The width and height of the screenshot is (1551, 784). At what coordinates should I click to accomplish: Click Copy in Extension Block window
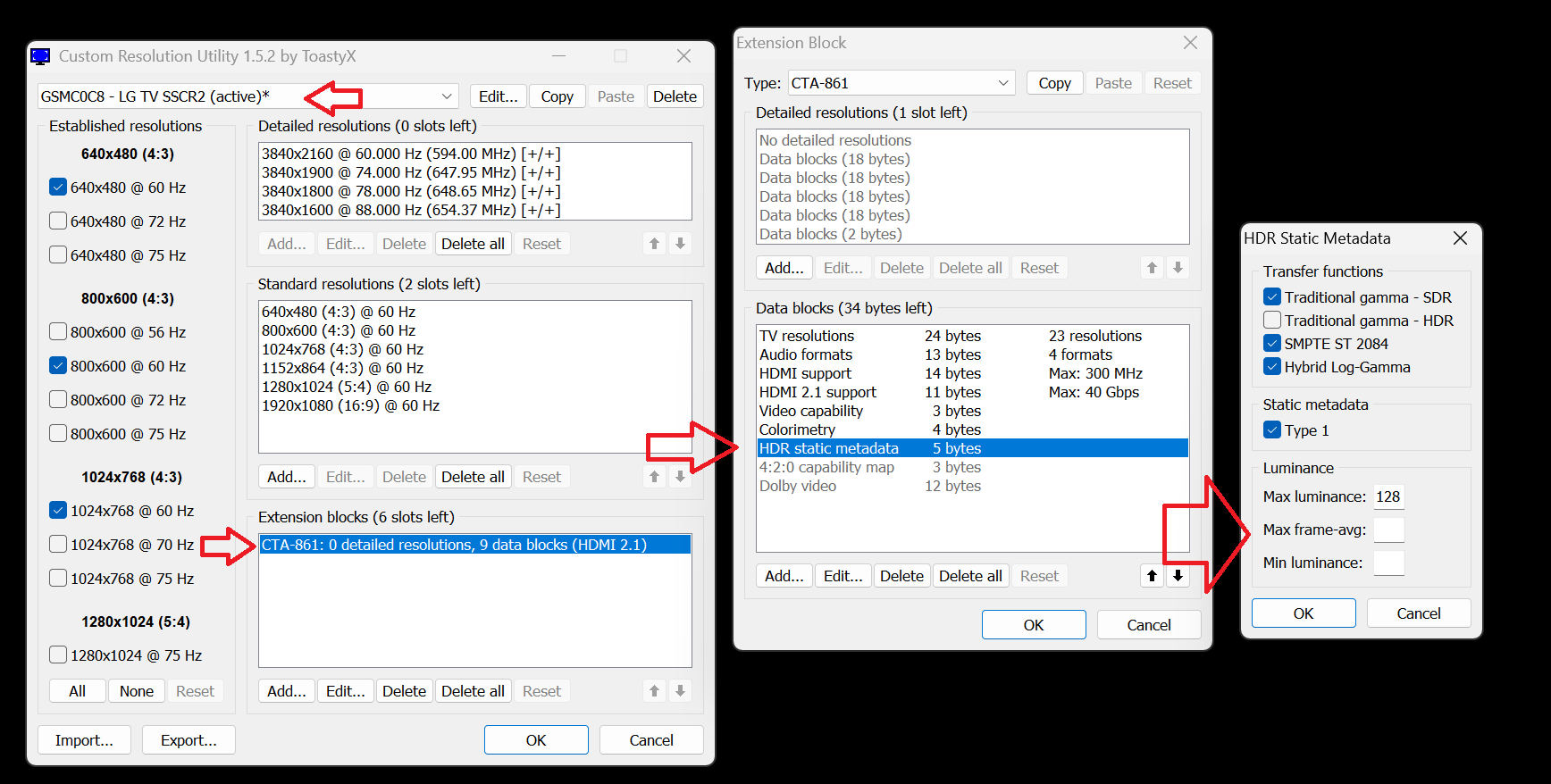pyautogui.click(x=1054, y=83)
